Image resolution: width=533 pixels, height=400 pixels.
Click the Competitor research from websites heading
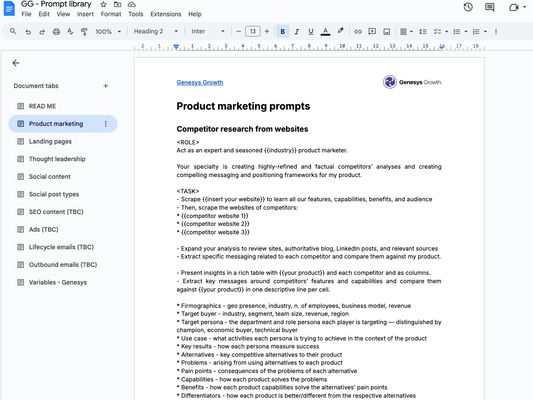[242, 129]
